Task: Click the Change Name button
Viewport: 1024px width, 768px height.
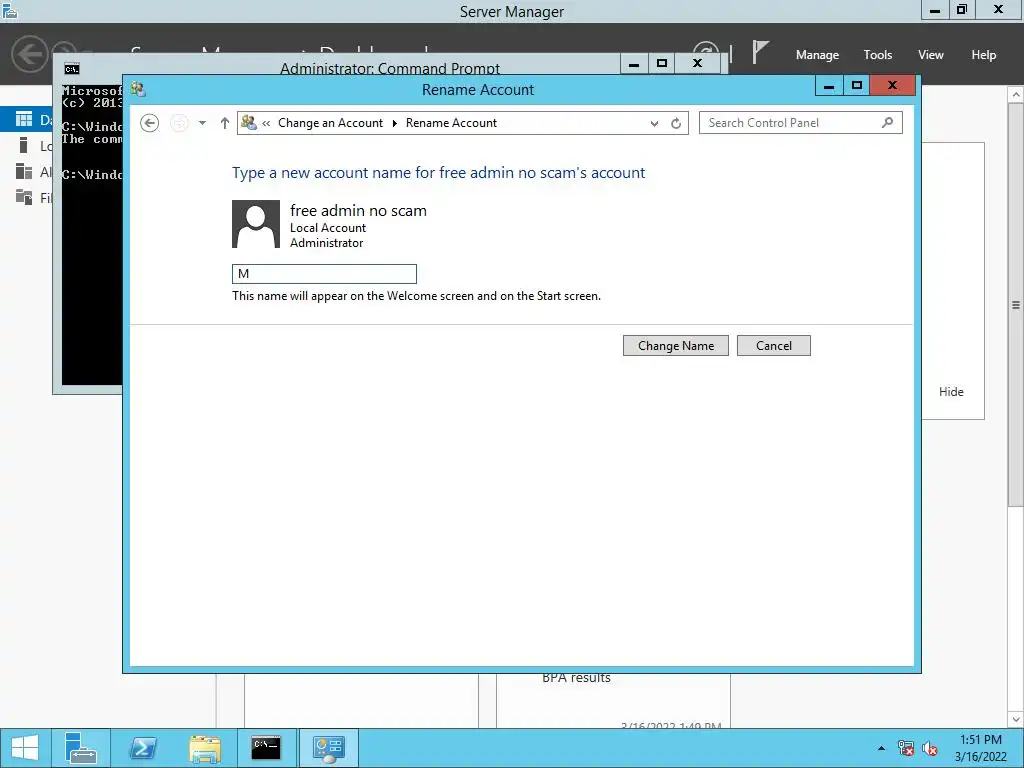Action: pyautogui.click(x=675, y=345)
